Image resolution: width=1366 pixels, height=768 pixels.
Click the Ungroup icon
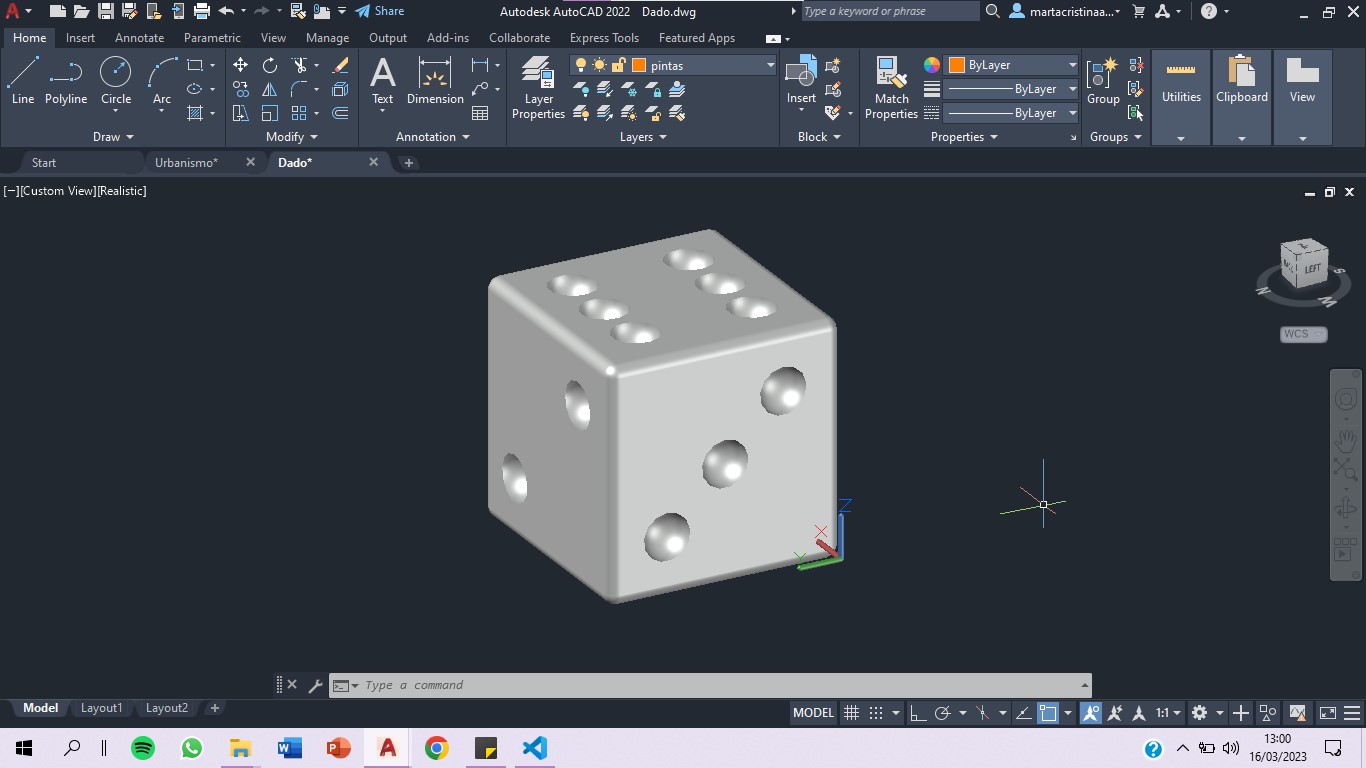point(1136,65)
